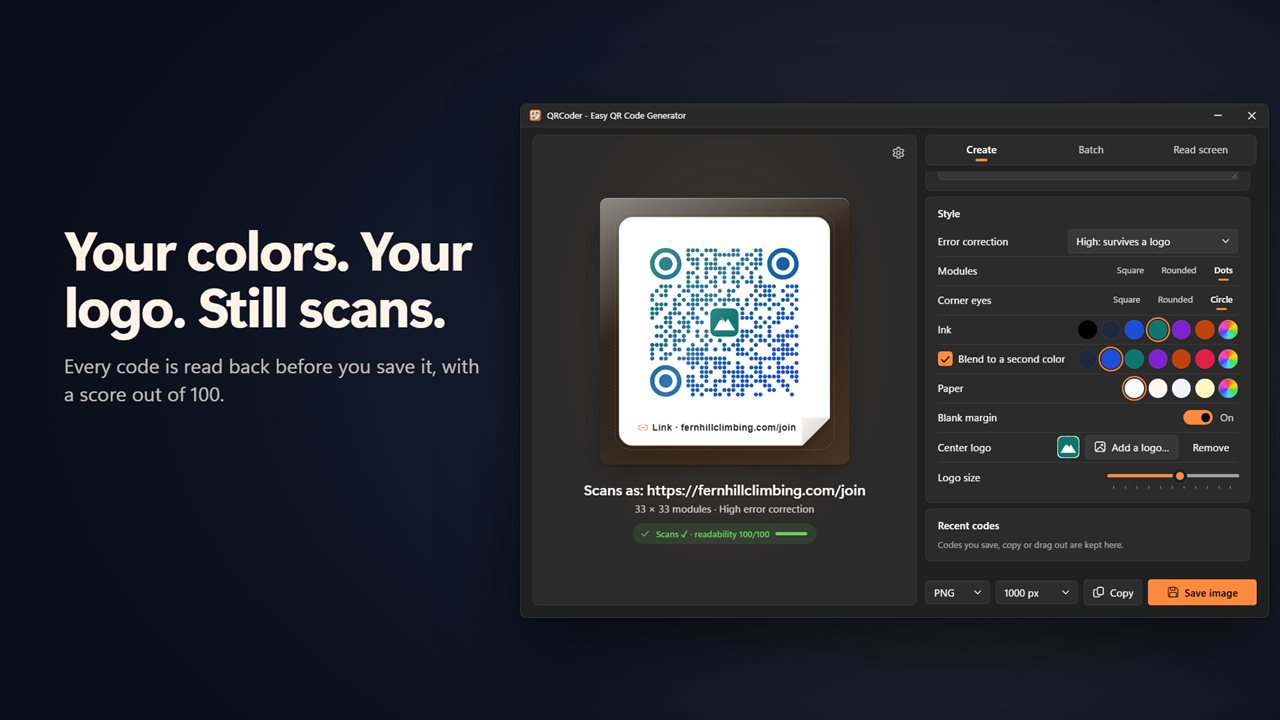1280x720 pixels.
Task: Switch to the Batch tab
Action: point(1091,150)
